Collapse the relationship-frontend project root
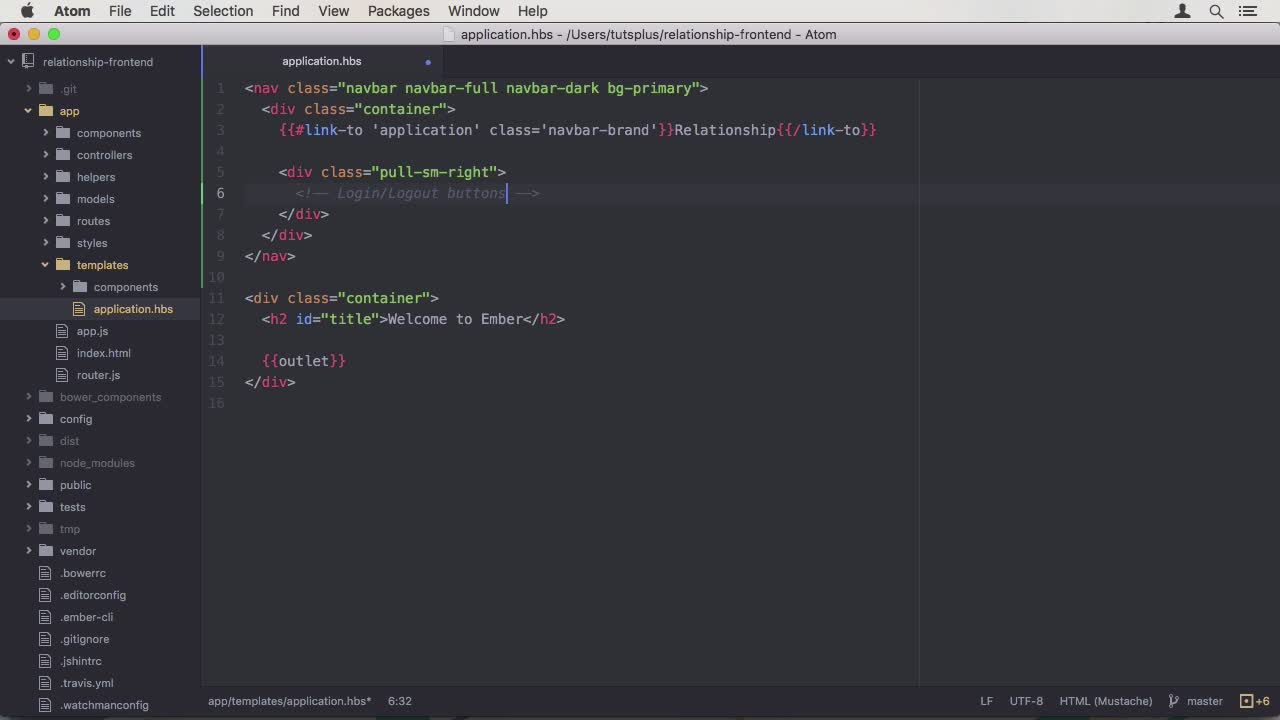 [11, 62]
